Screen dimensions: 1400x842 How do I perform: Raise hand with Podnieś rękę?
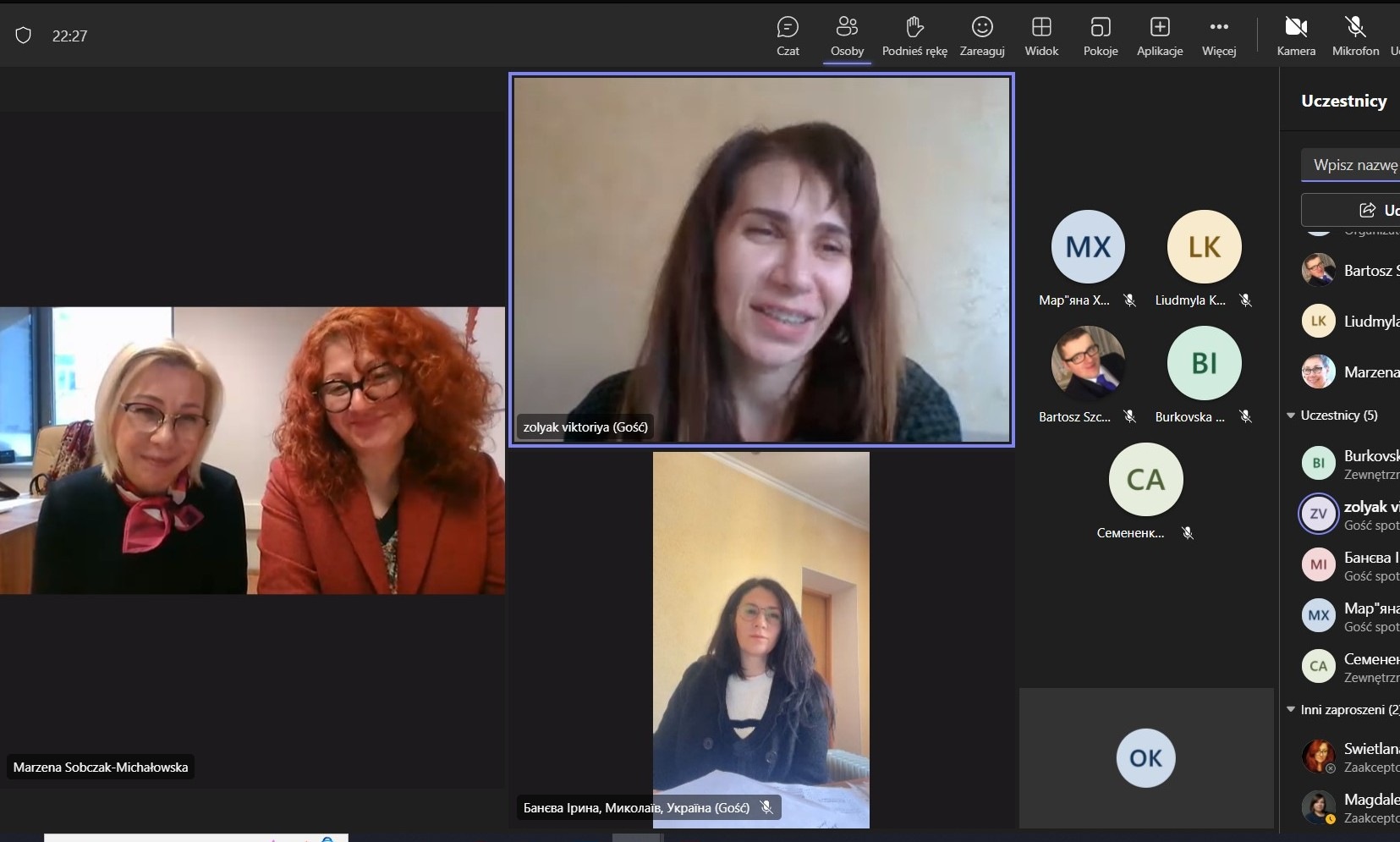[914, 36]
